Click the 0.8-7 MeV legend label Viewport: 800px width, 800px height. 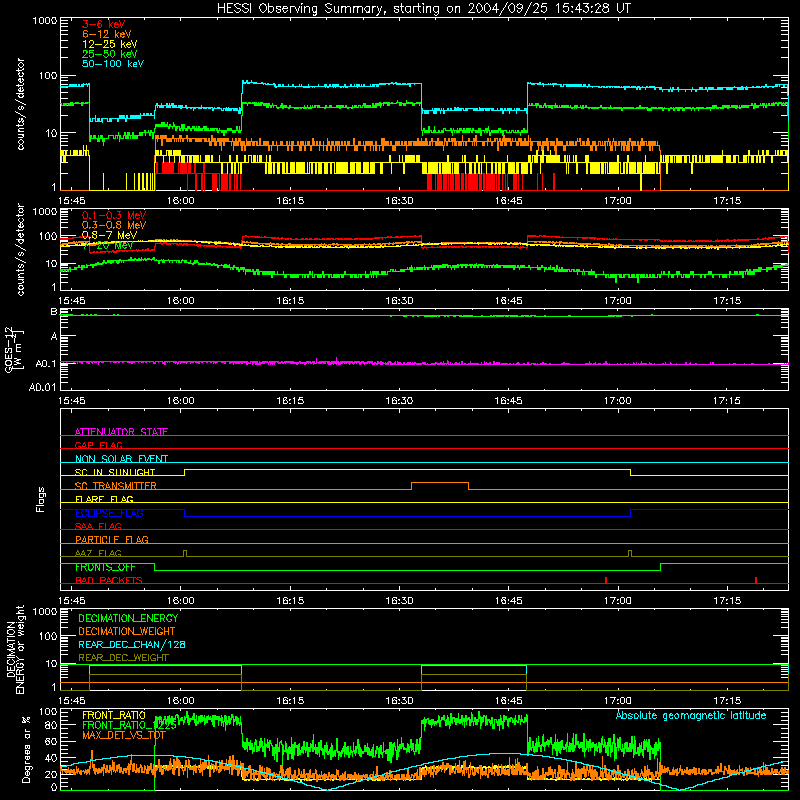(x=110, y=235)
